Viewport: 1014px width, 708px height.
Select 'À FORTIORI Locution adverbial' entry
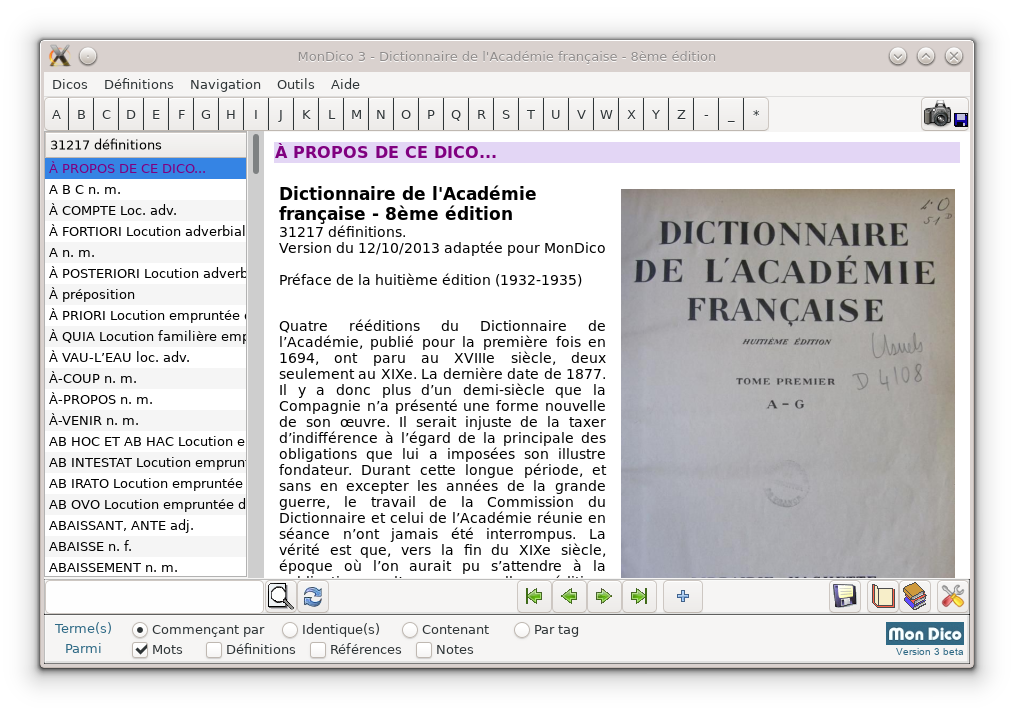[x=146, y=231]
